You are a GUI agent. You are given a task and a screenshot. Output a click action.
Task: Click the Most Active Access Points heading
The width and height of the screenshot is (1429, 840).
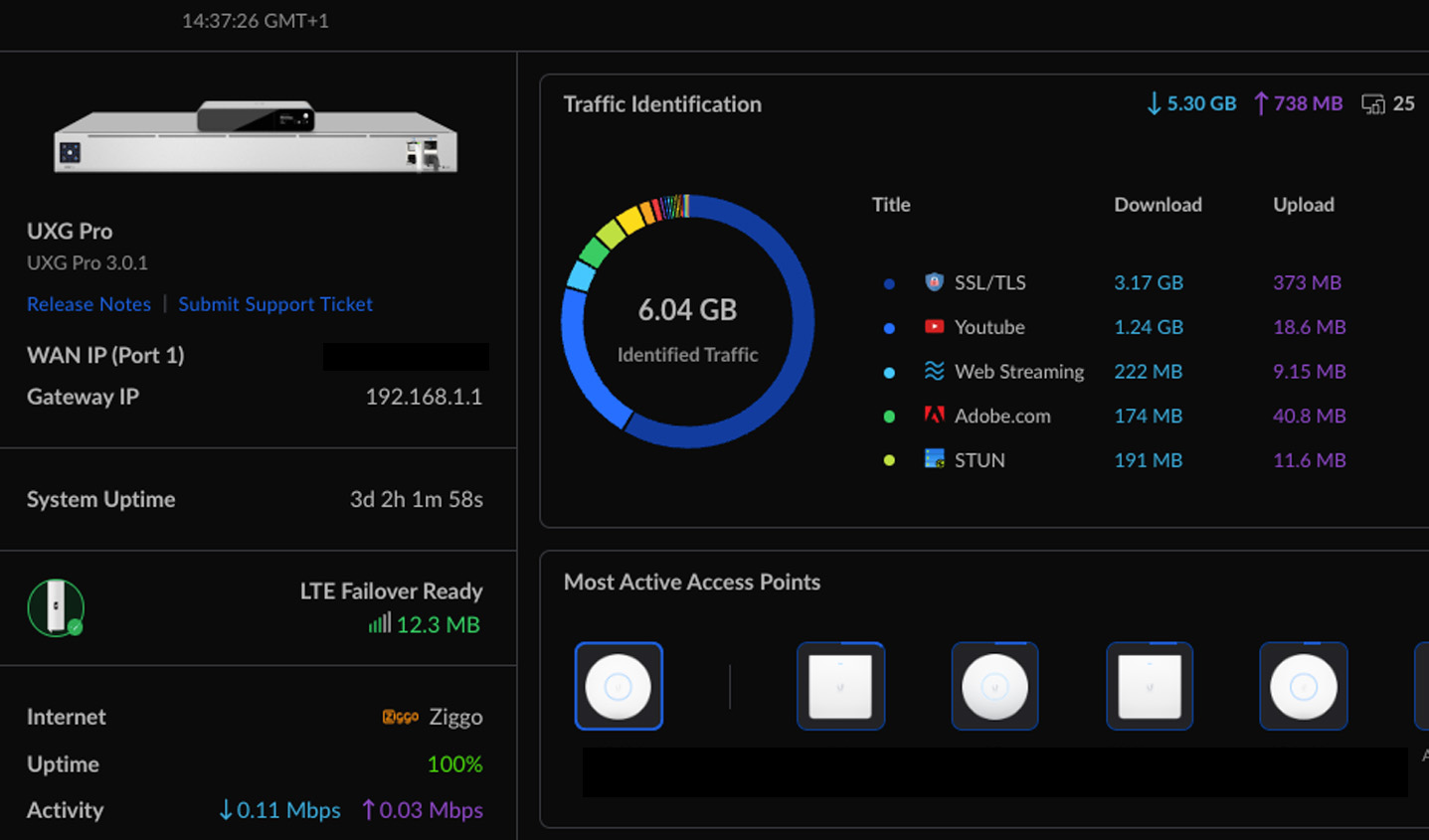(x=692, y=582)
